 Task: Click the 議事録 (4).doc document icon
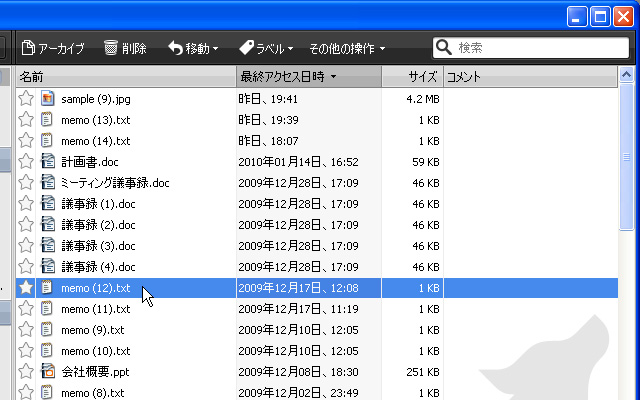[x=48, y=266]
